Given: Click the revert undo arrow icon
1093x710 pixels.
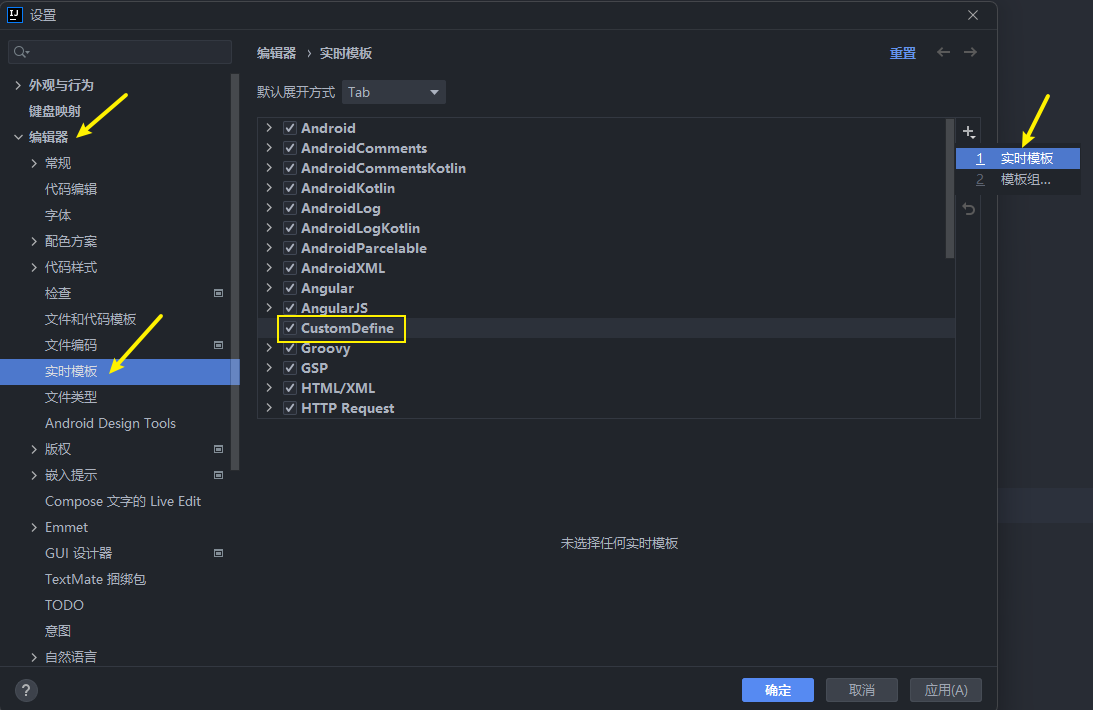Looking at the screenshot, I should 968,209.
